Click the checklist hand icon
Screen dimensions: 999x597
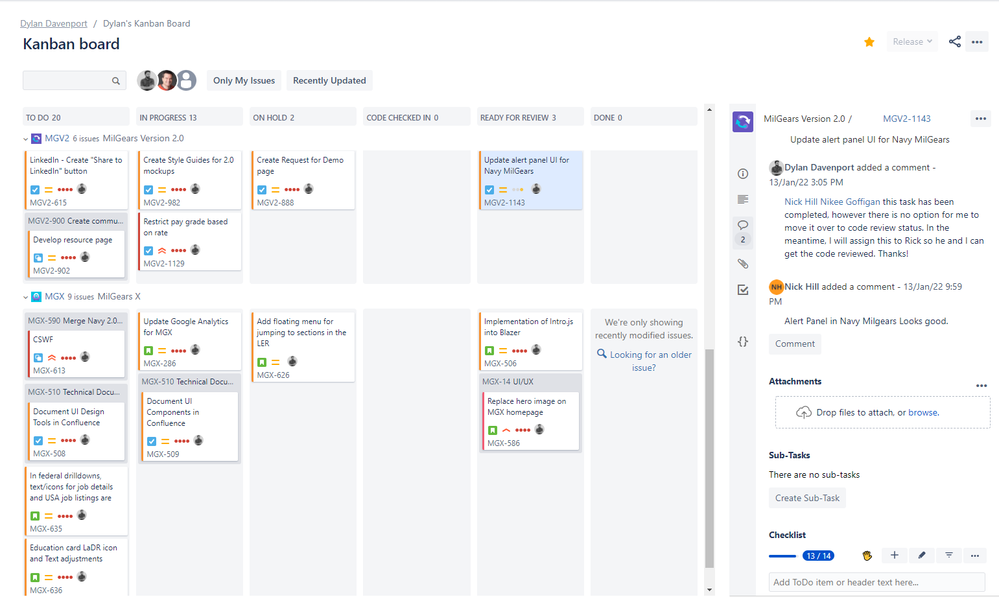[x=866, y=556]
